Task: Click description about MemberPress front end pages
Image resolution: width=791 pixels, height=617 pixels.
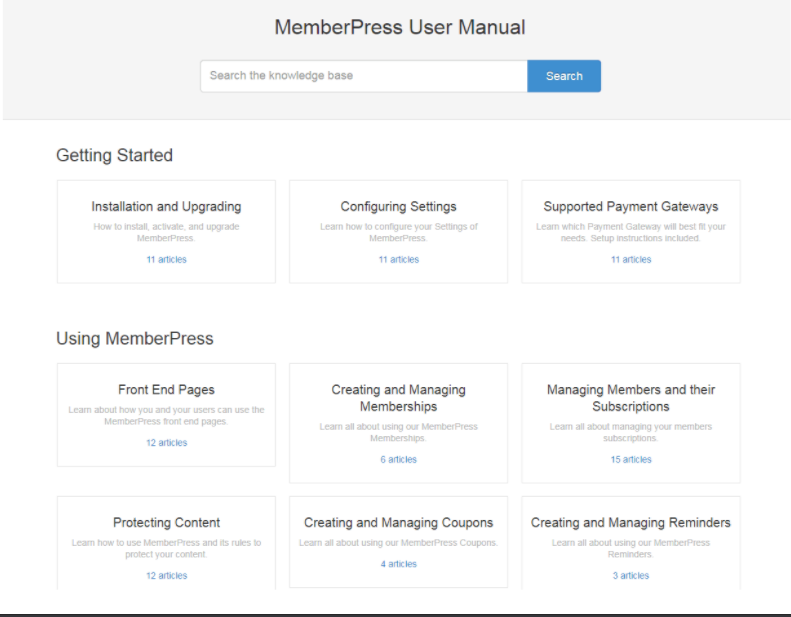Action: pyautogui.click(x=166, y=415)
